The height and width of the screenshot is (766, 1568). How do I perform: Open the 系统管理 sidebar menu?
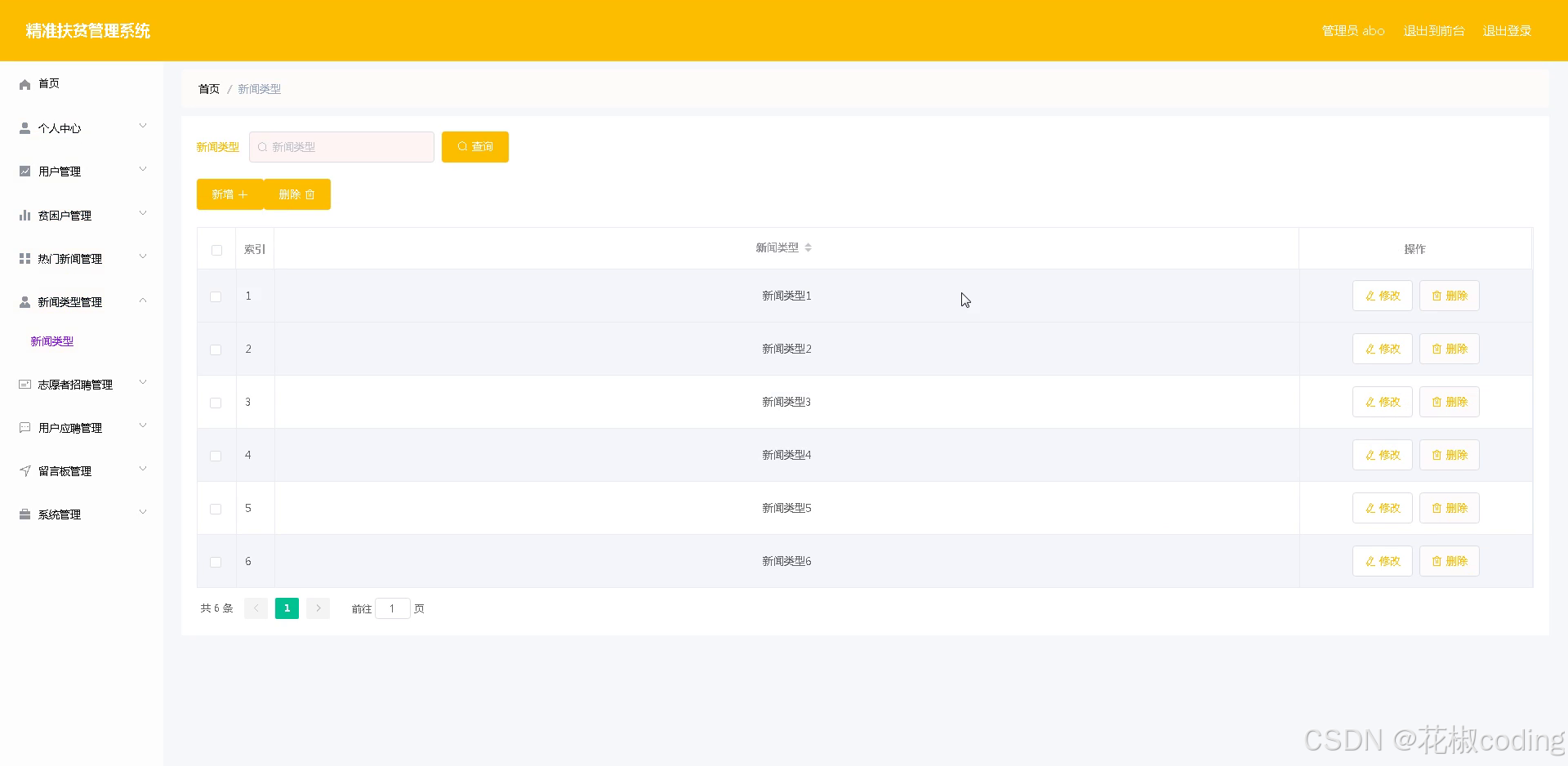tap(82, 514)
